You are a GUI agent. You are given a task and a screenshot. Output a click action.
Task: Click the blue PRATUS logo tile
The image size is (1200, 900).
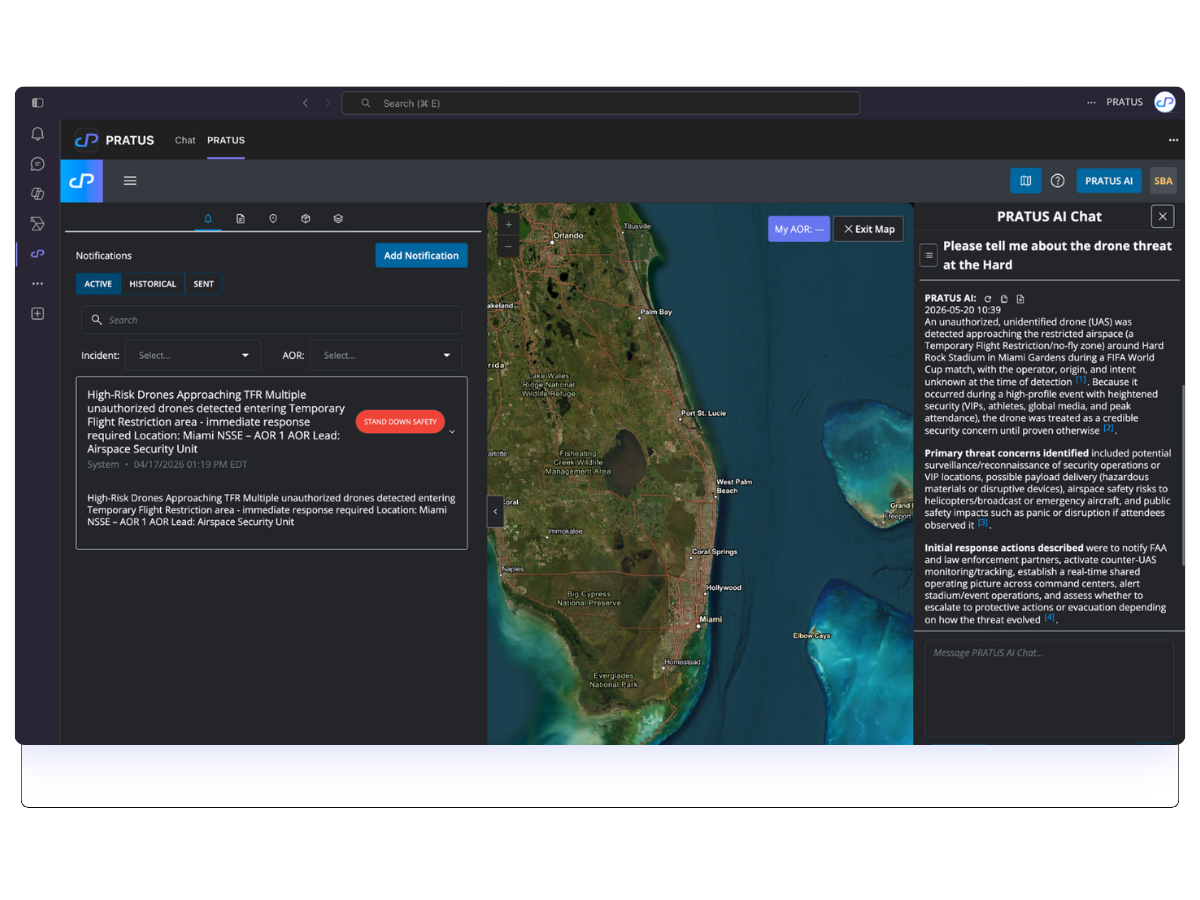[x=82, y=181]
